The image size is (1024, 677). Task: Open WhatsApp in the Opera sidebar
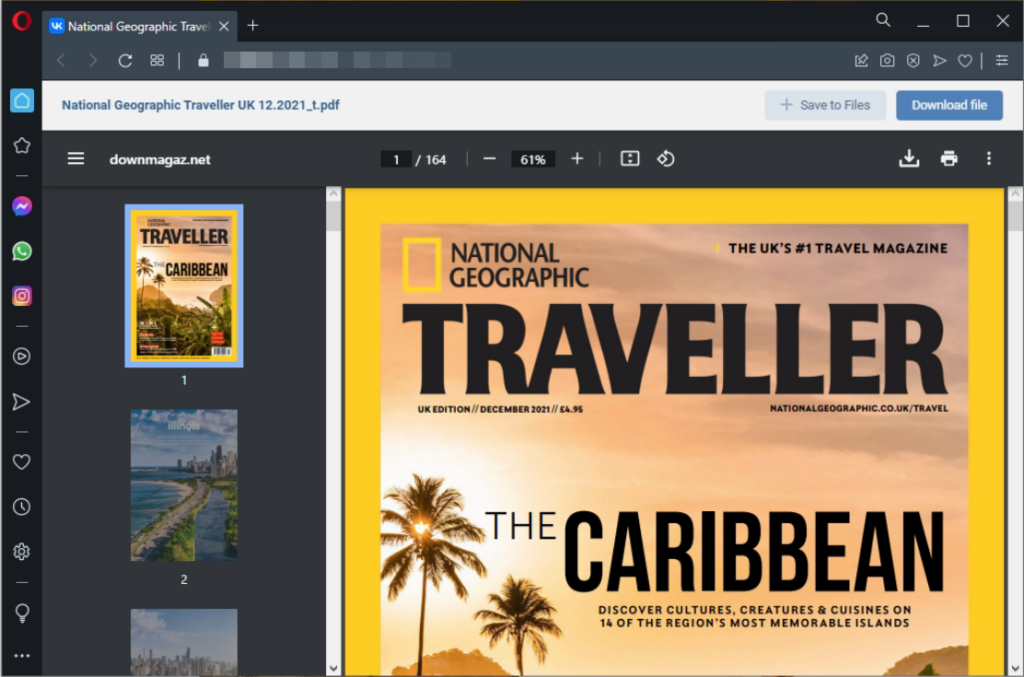tap(21, 251)
